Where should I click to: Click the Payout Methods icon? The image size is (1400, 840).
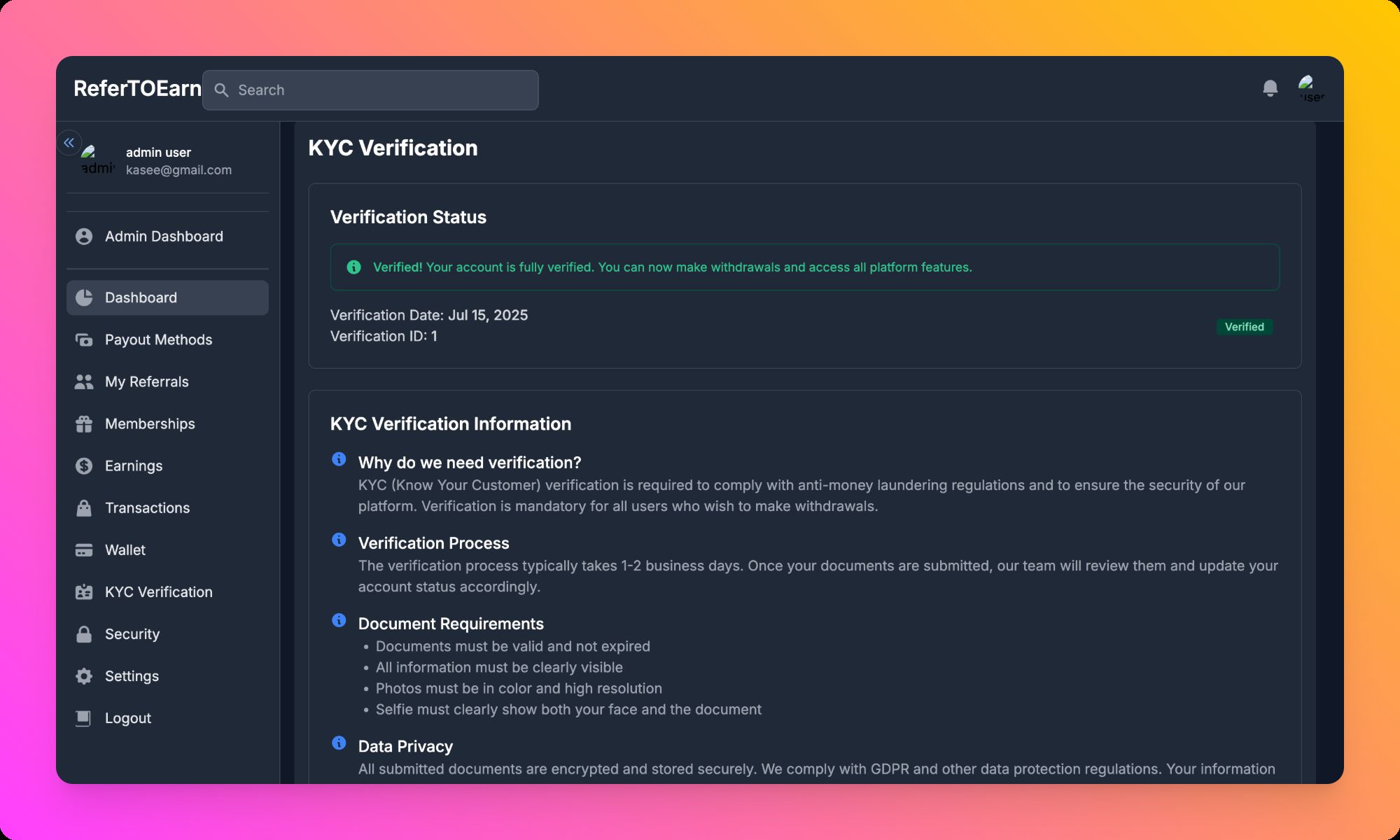click(x=84, y=340)
